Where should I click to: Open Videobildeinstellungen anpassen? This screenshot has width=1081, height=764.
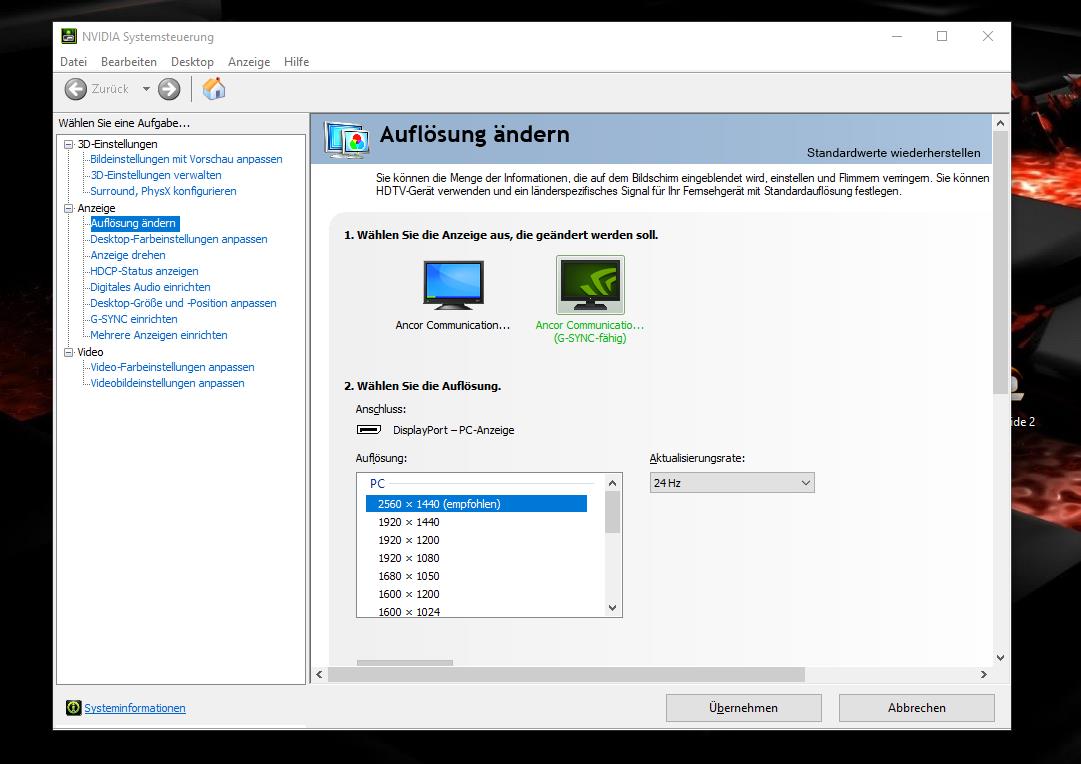[168, 383]
